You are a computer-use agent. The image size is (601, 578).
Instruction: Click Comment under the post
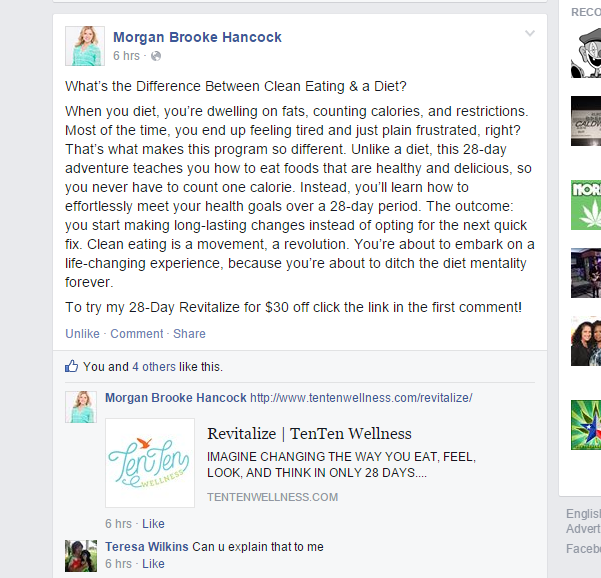[137, 333]
